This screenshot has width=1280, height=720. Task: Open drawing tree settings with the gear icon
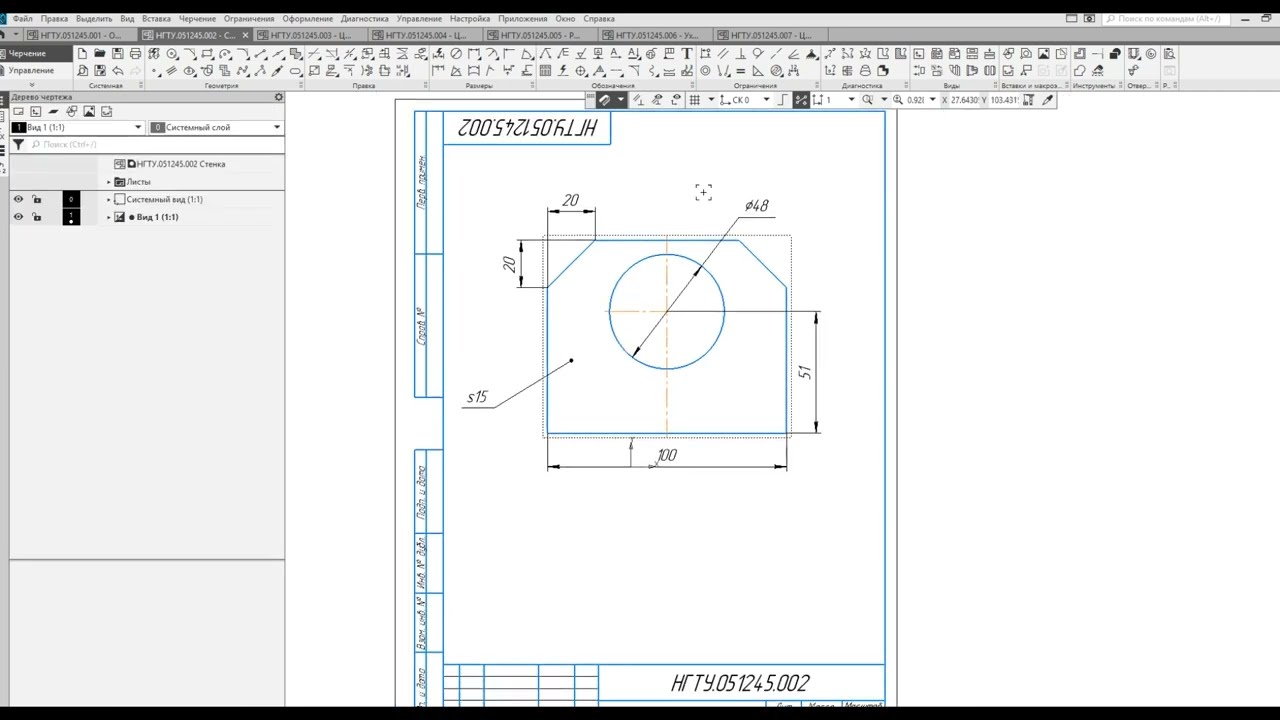[x=278, y=97]
